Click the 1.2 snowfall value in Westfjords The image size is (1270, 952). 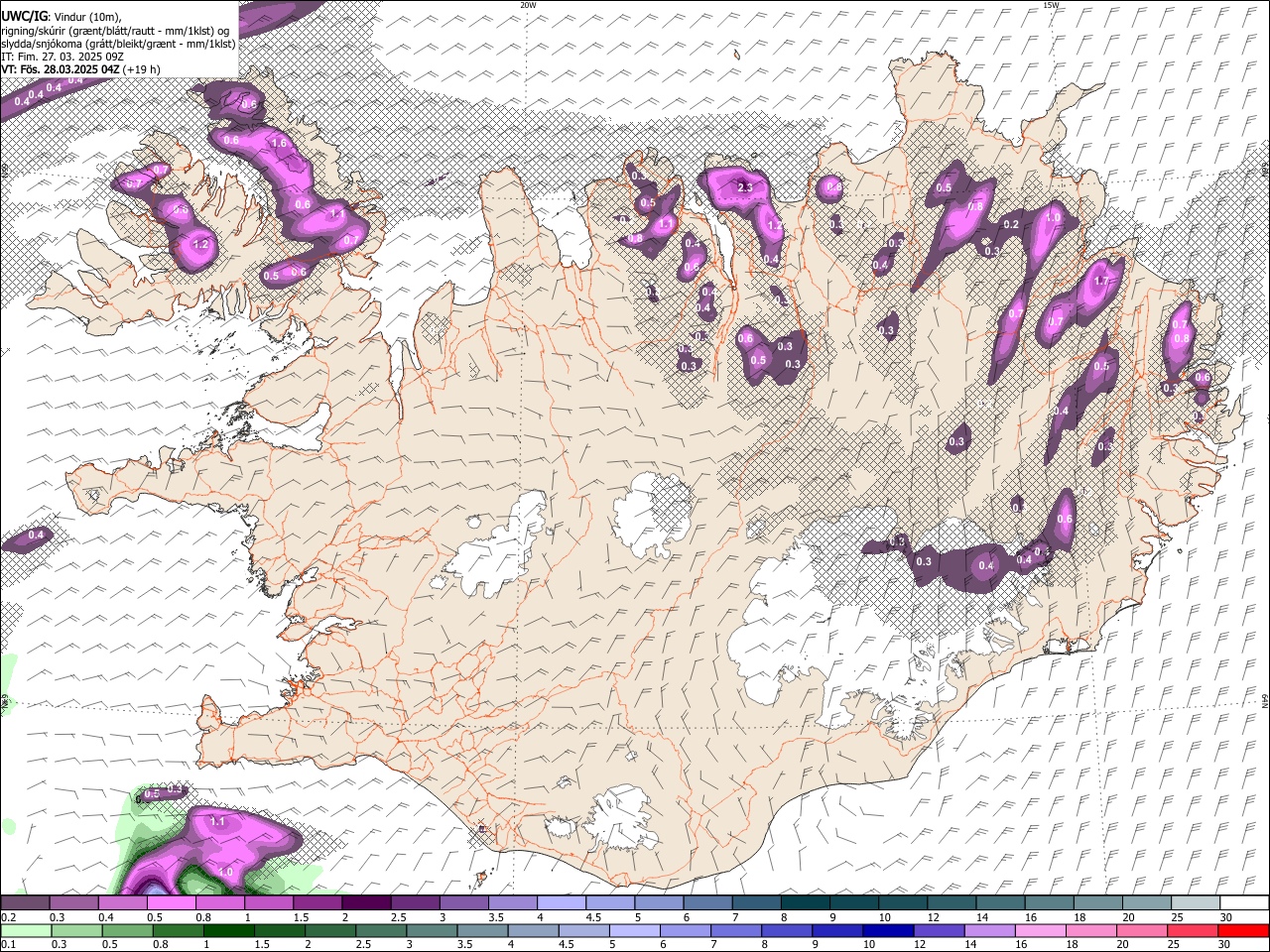pyautogui.click(x=200, y=244)
